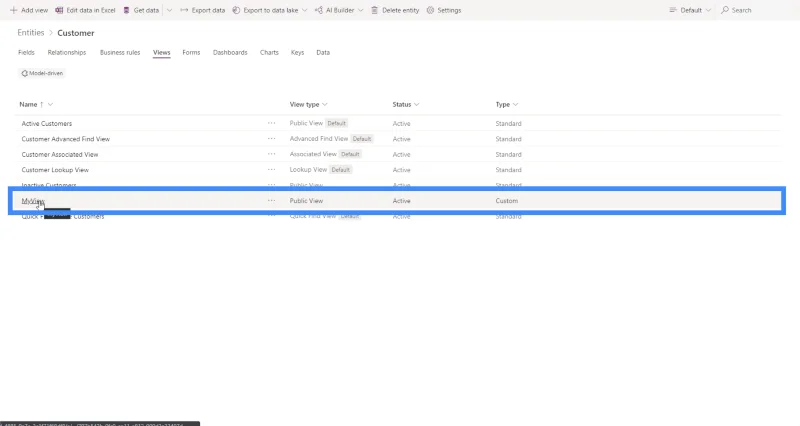Click Public View cell in Active Customers row

pos(306,123)
